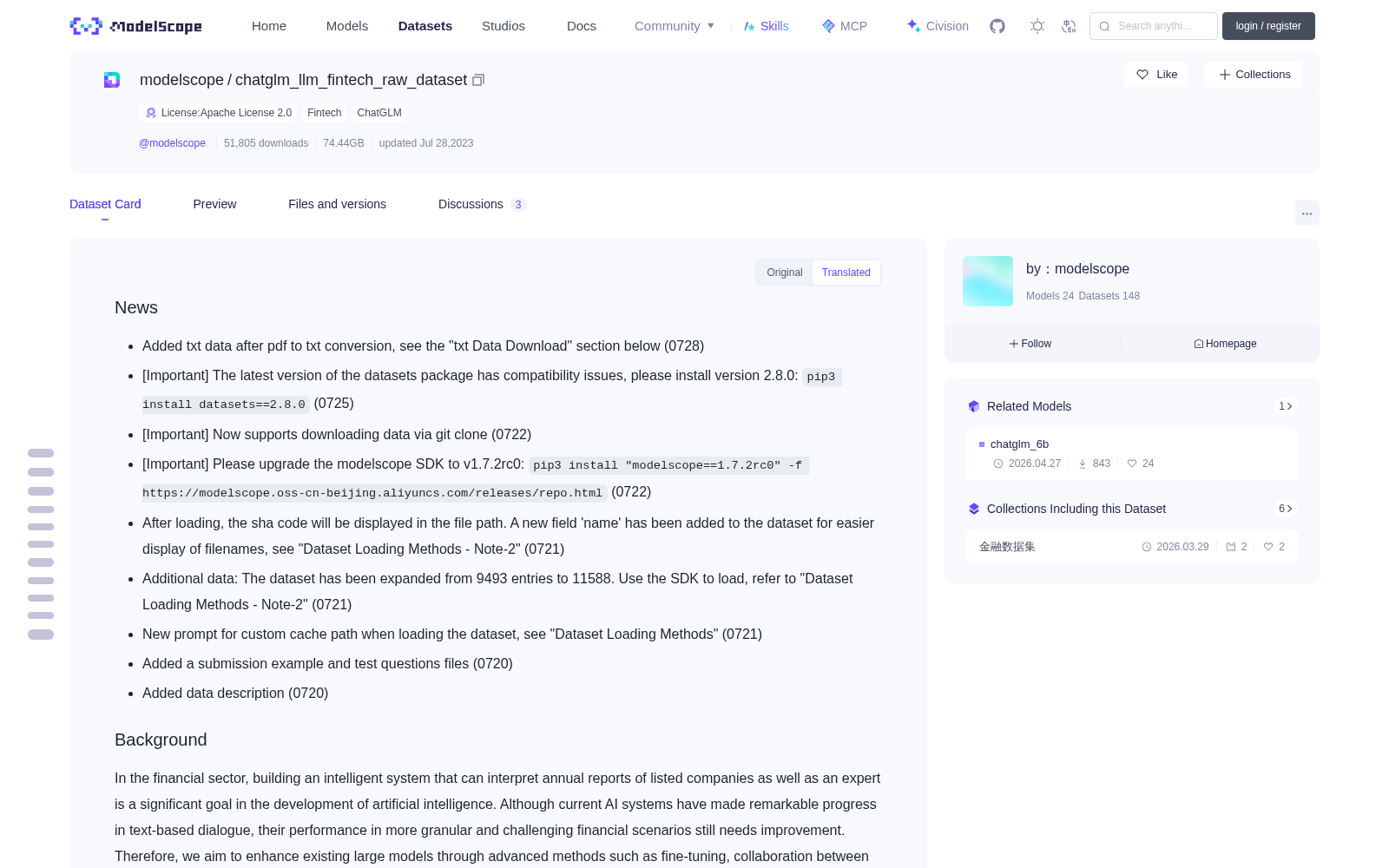Click the heart icon on the 金融数据集 row

(1268, 547)
